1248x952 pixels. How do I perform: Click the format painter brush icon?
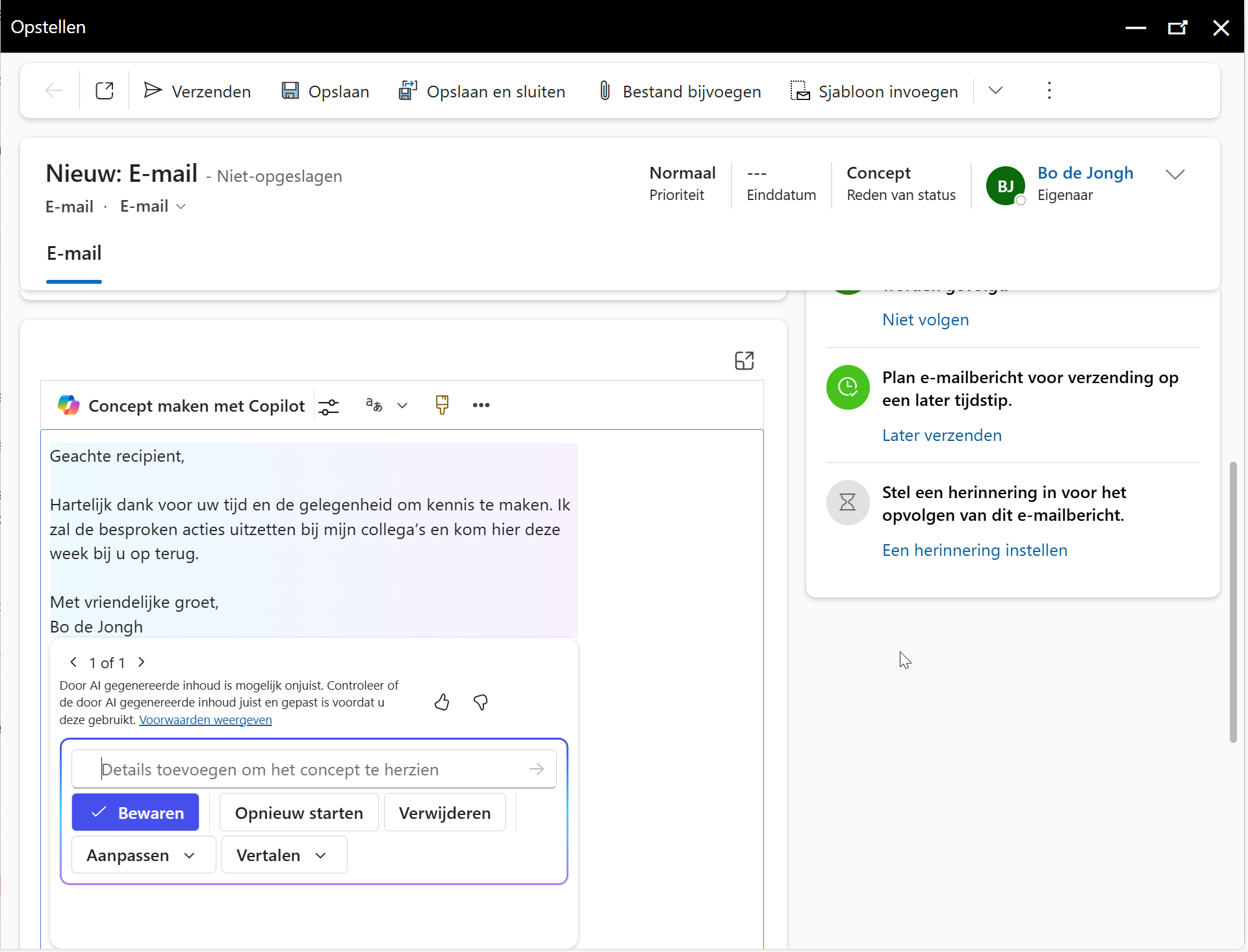coord(442,405)
